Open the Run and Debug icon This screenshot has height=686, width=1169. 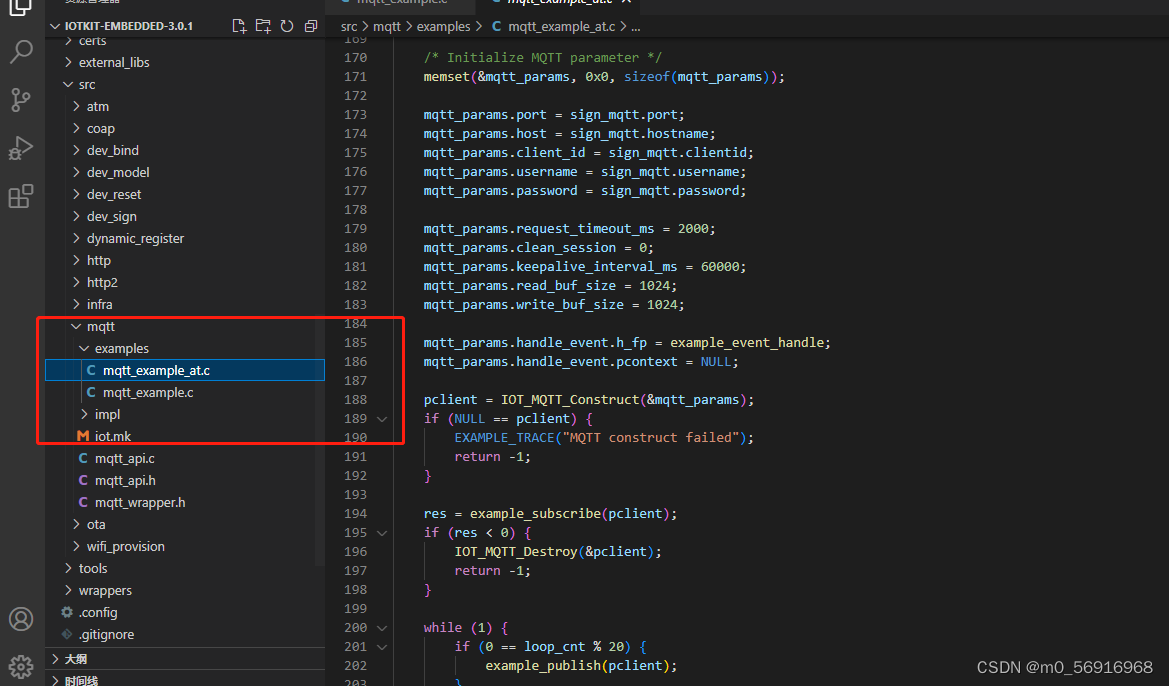22,147
